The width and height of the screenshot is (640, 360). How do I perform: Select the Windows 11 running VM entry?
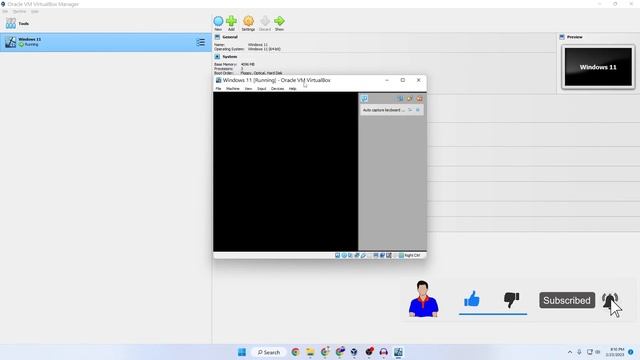[106, 42]
